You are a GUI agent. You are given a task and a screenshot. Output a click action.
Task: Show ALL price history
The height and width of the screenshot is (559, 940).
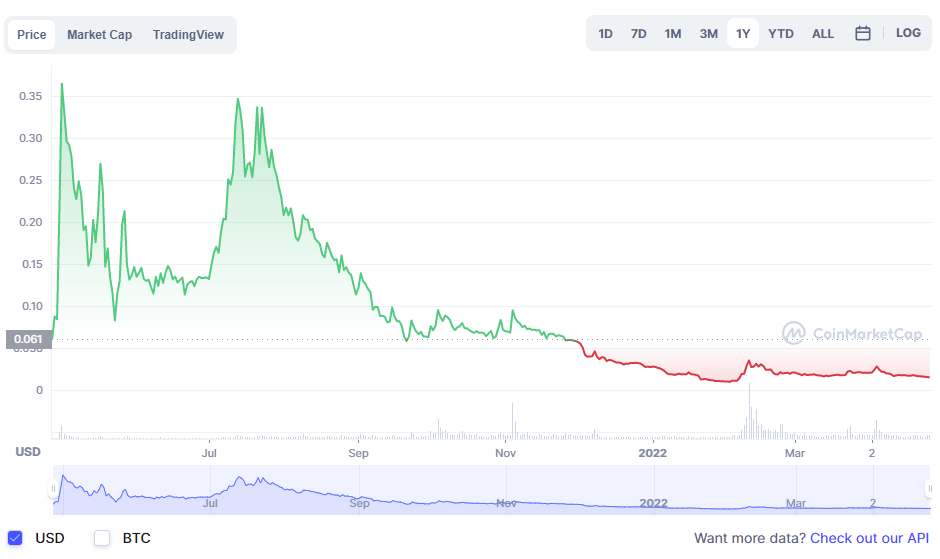pyautogui.click(x=822, y=34)
